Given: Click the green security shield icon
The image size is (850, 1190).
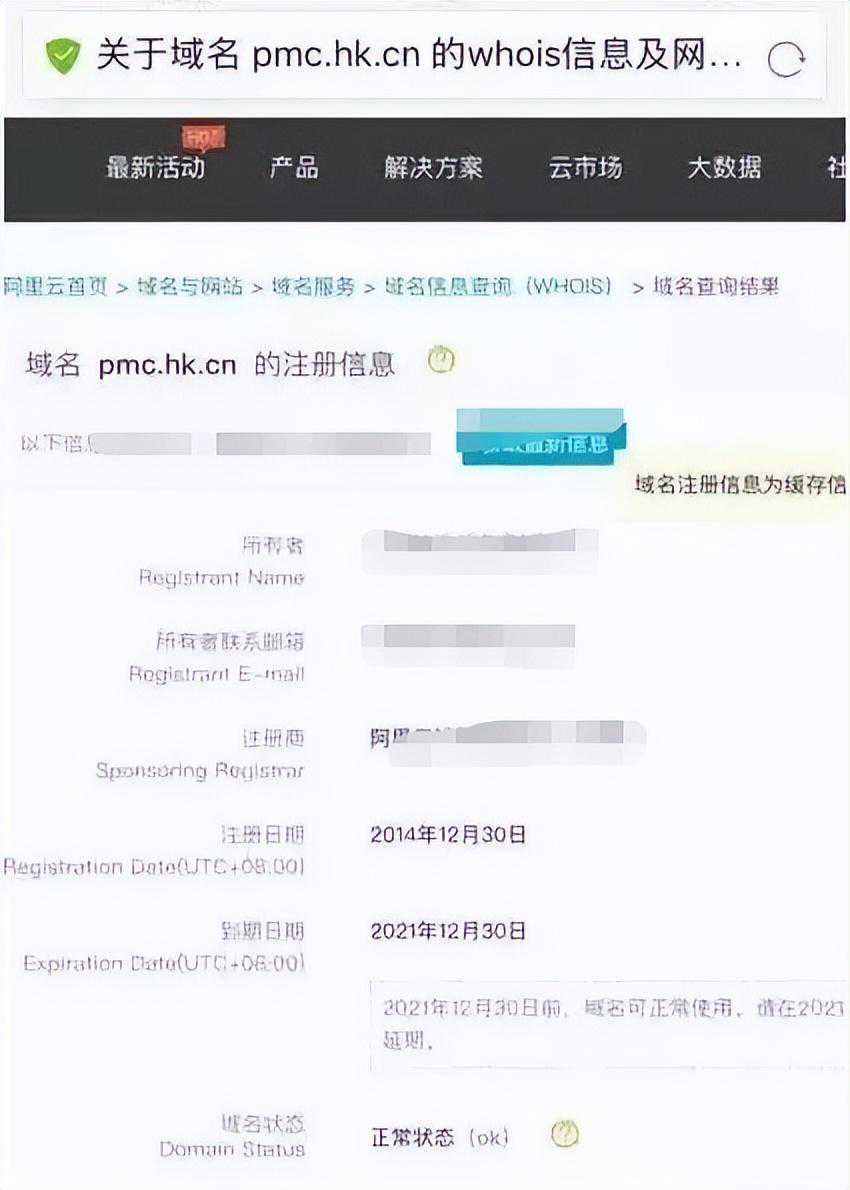Looking at the screenshot, I should [x=62, y=57].
